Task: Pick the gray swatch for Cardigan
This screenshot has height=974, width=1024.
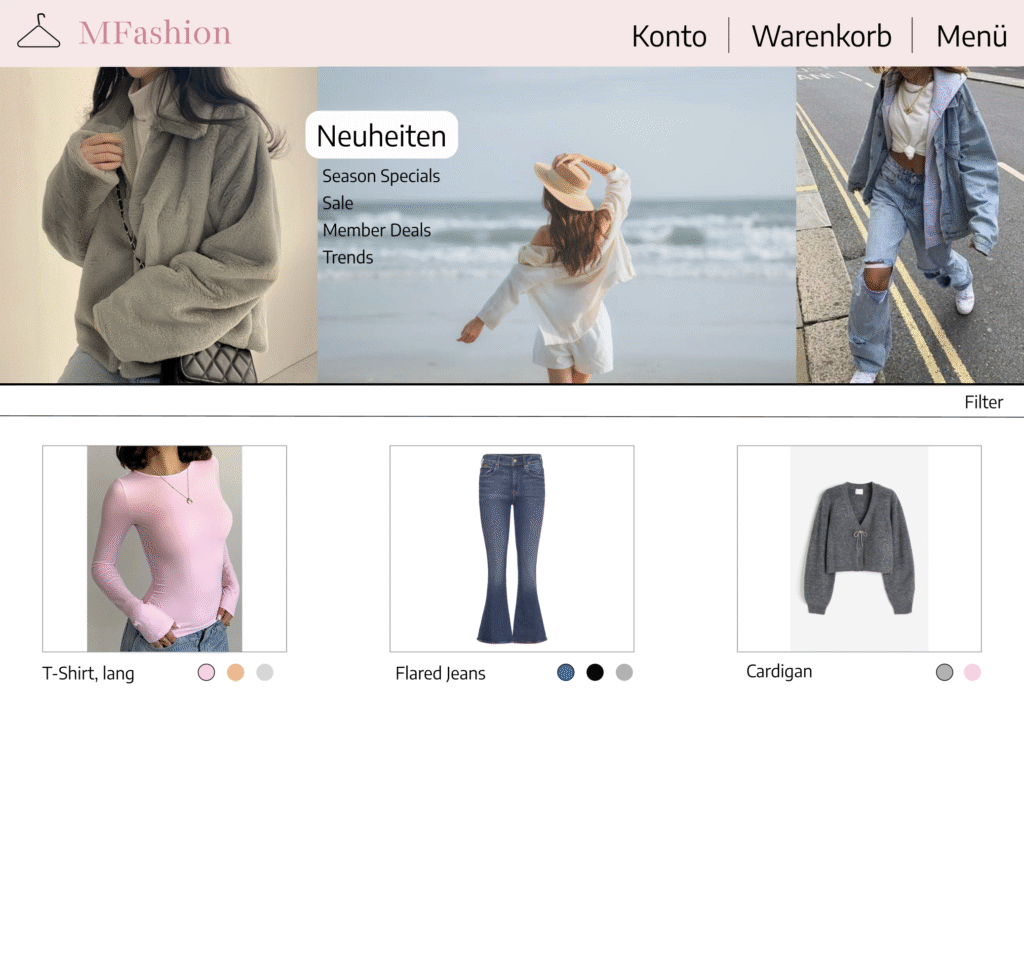Action: point(944,672)
